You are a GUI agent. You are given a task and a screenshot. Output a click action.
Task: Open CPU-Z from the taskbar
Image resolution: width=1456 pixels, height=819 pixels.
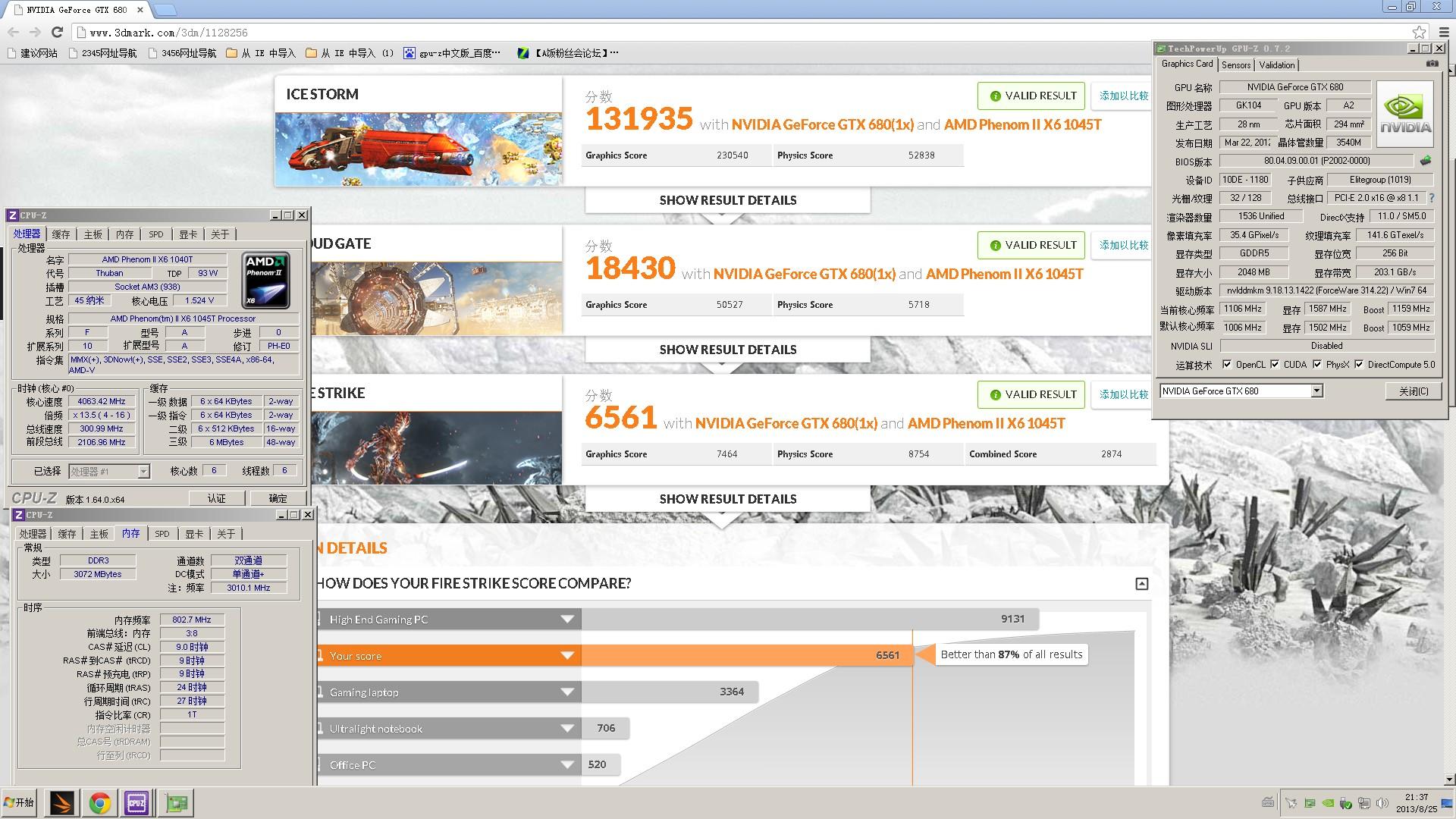pyautogui.click(x=136, y=802)
